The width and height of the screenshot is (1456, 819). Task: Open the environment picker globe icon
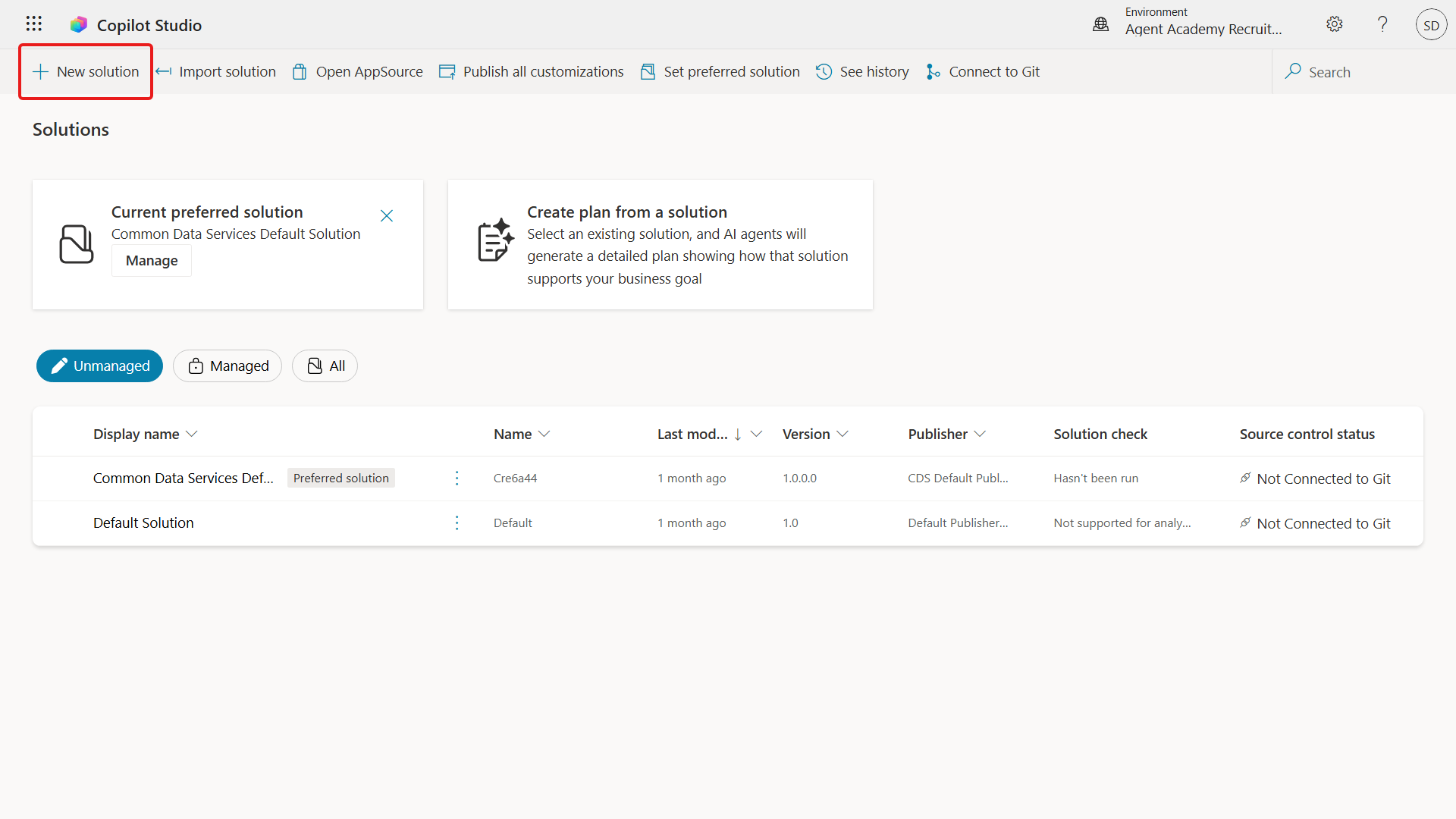1101,24
